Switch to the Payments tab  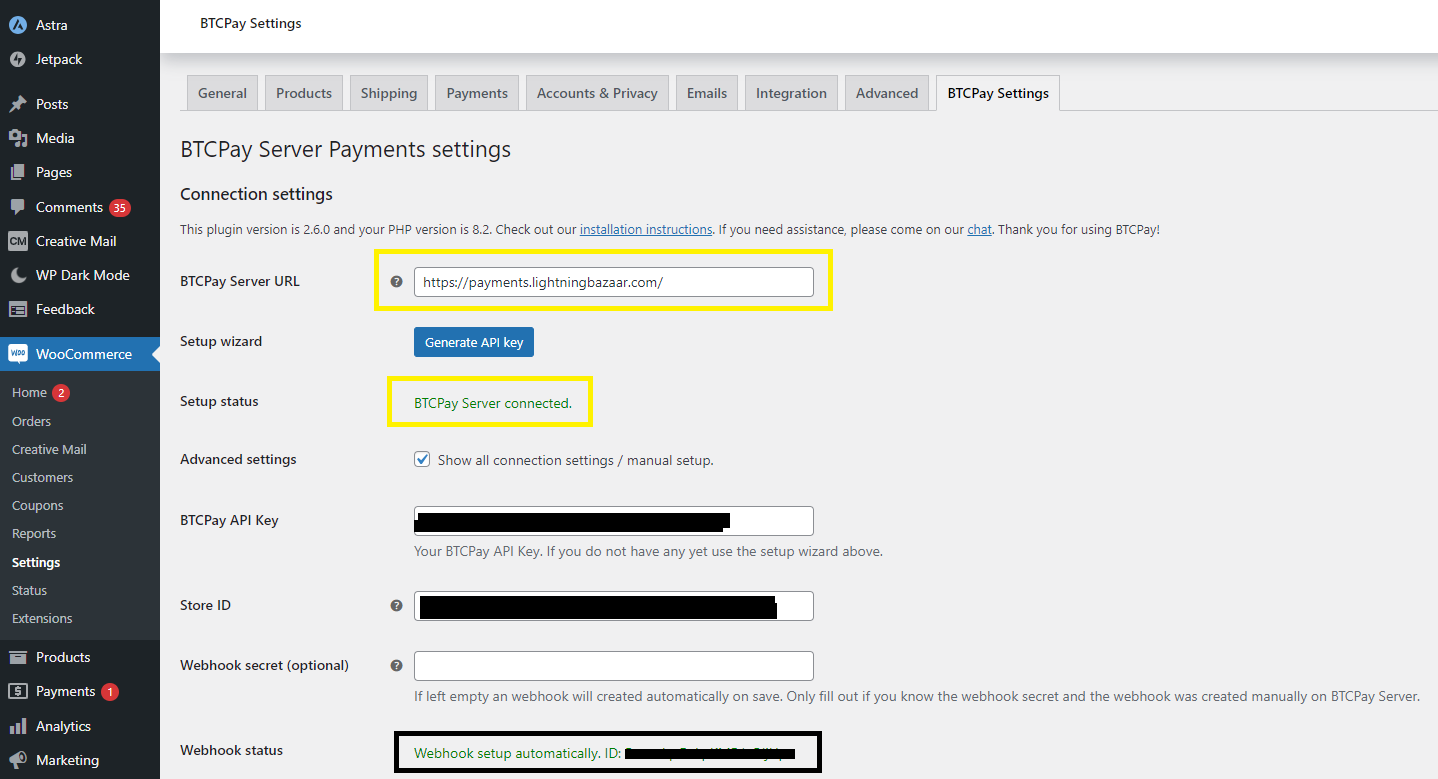[x=477, y=93]
